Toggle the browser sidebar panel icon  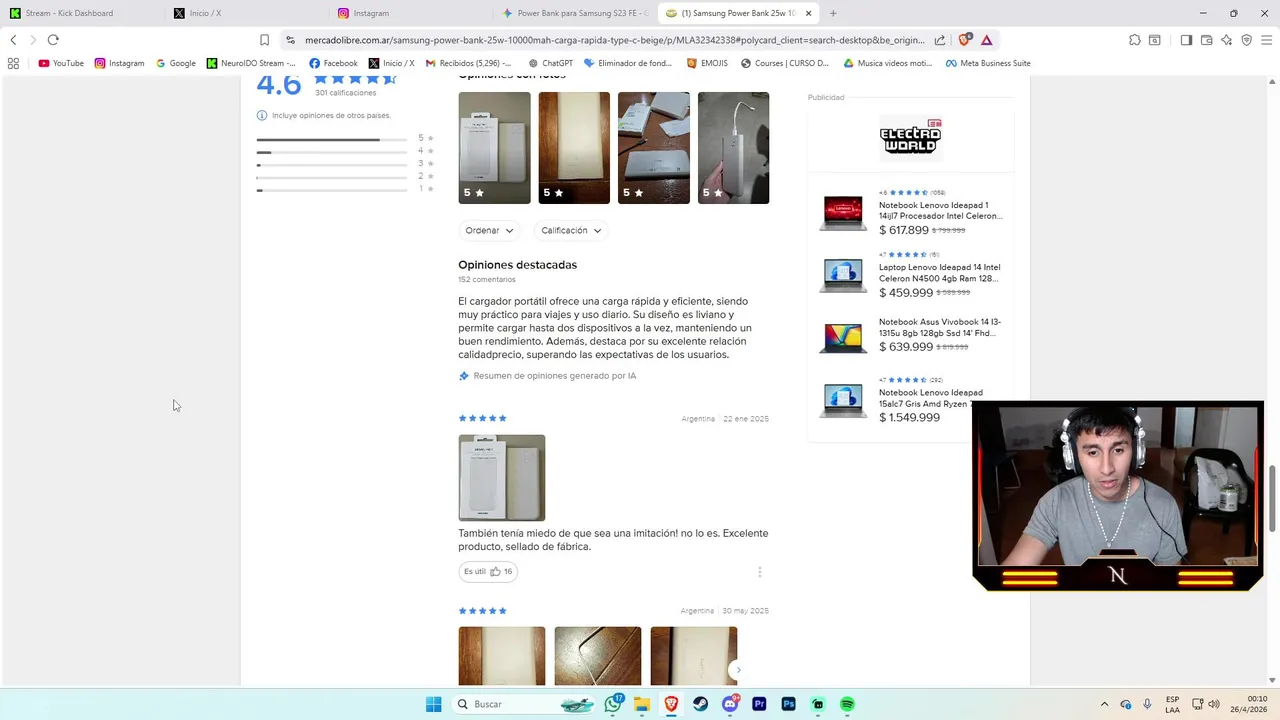point(1186,40)
